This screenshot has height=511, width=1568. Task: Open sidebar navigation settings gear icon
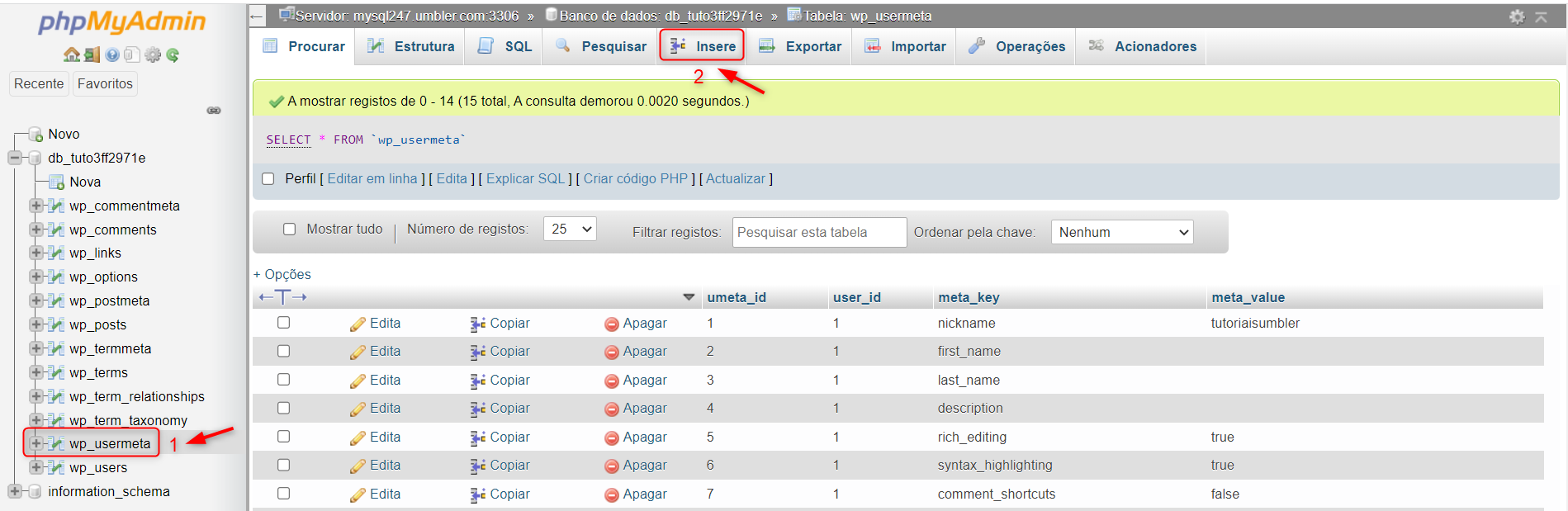(153, 55)
